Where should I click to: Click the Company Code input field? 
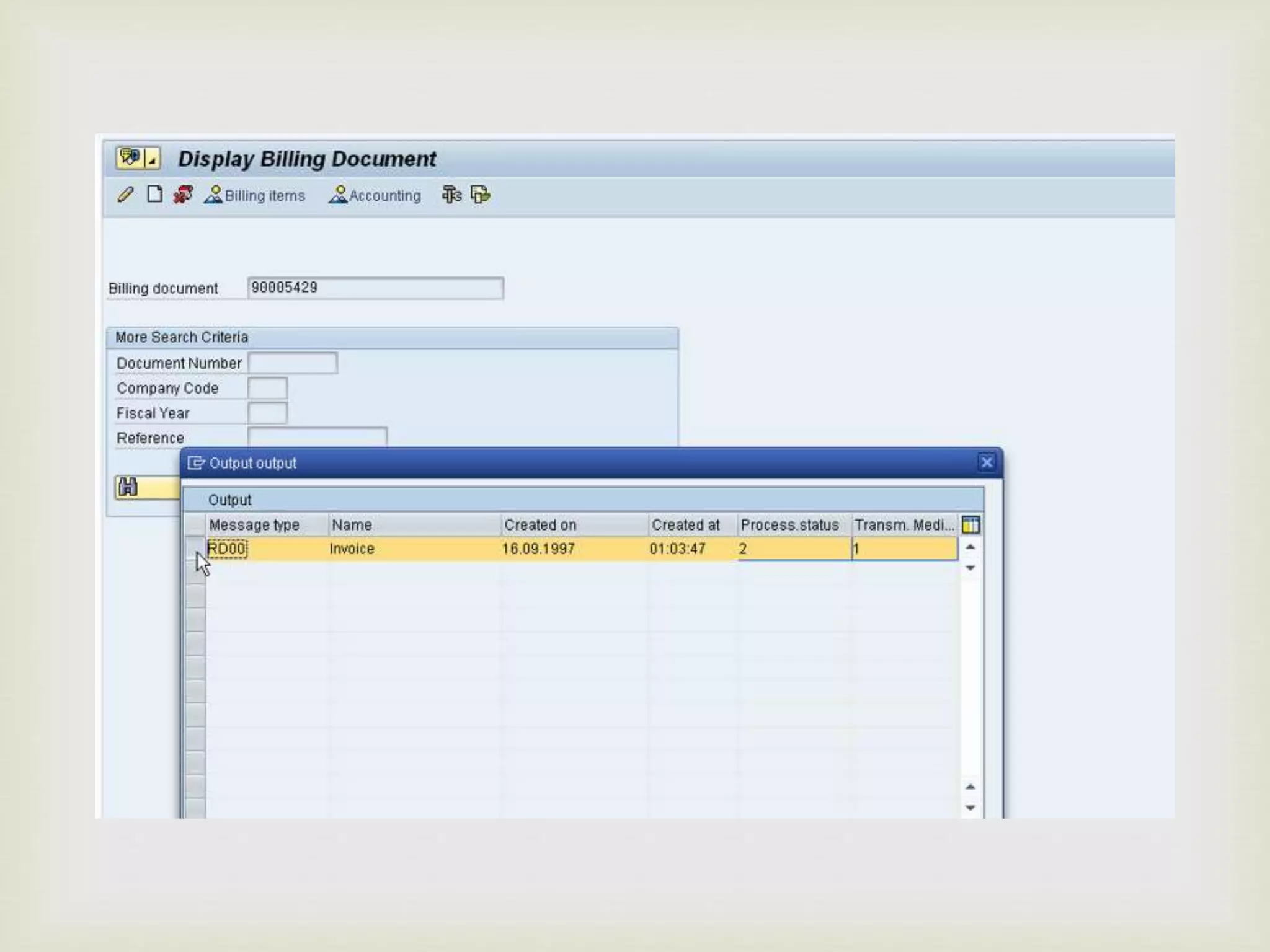point(267,389)
